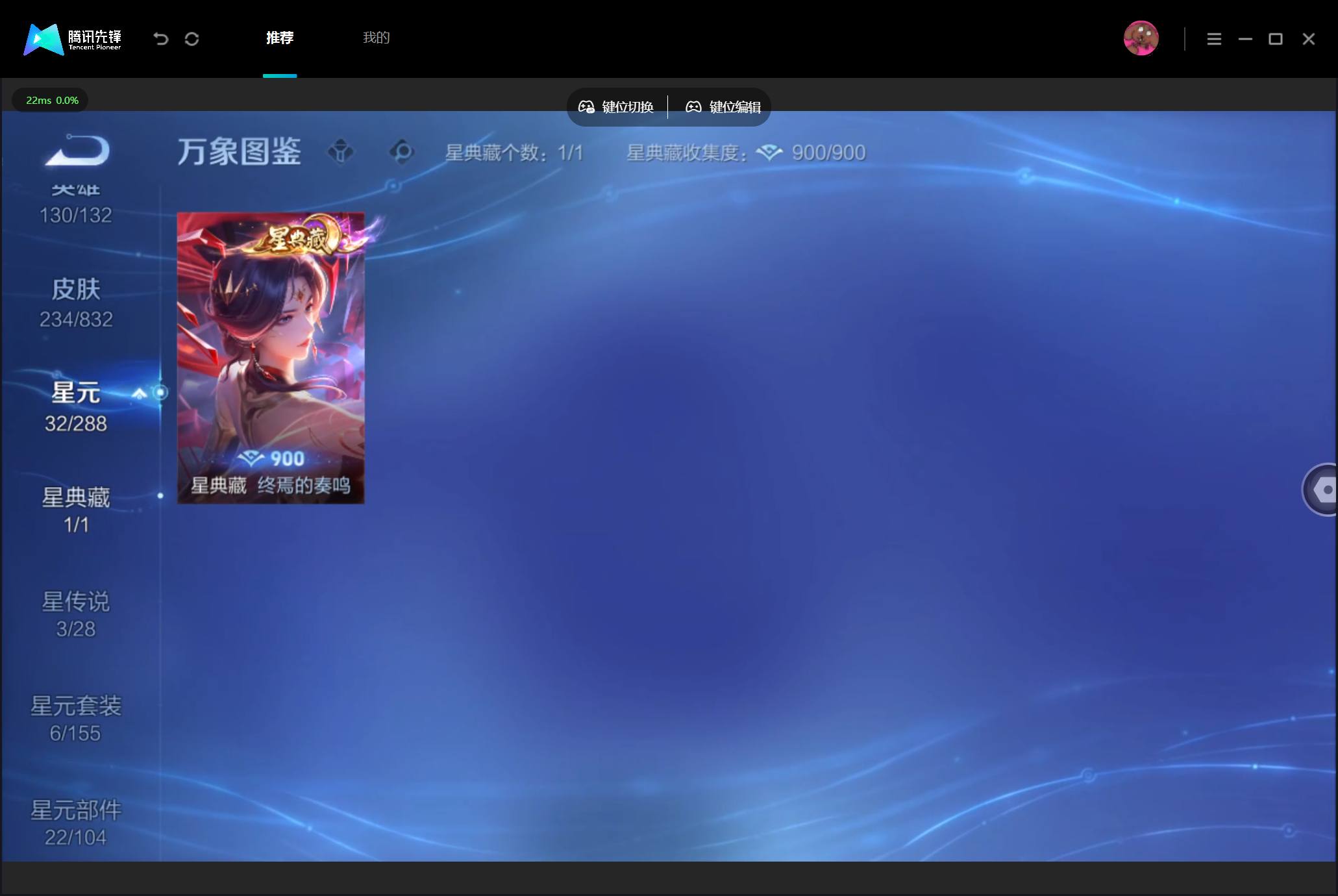Open the 终焉的奏鸣 skin card
This screenshot has width=1338, height=896.
[x=271, y=358]
